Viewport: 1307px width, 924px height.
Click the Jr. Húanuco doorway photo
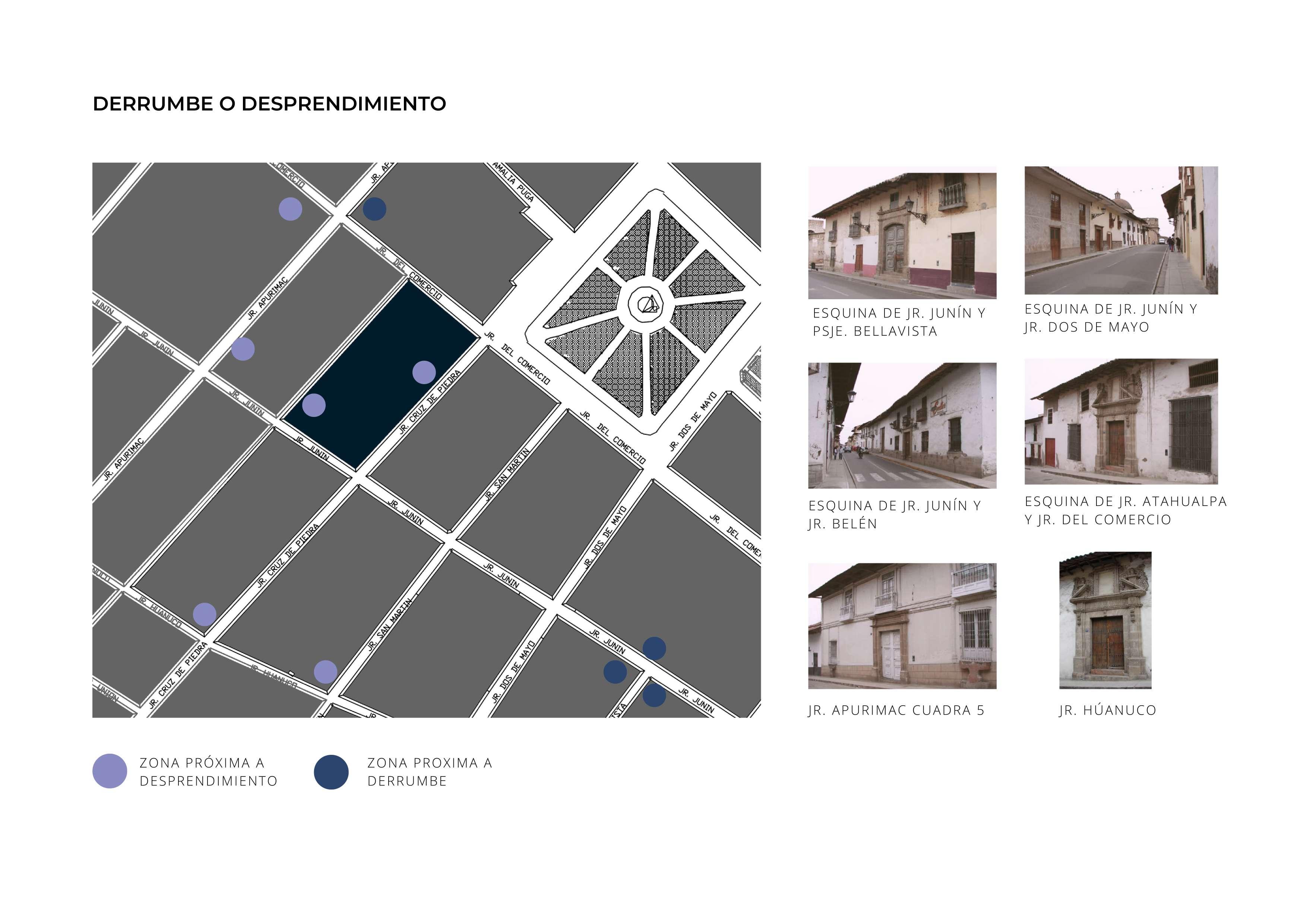pyautogui.click(x=1105, y=620)
